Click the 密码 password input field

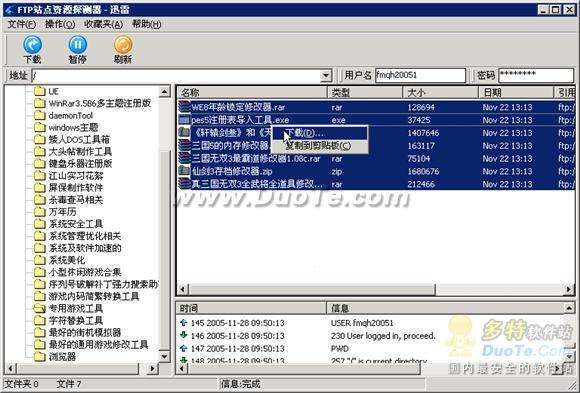pyautogui.click(x=536, y=75)
